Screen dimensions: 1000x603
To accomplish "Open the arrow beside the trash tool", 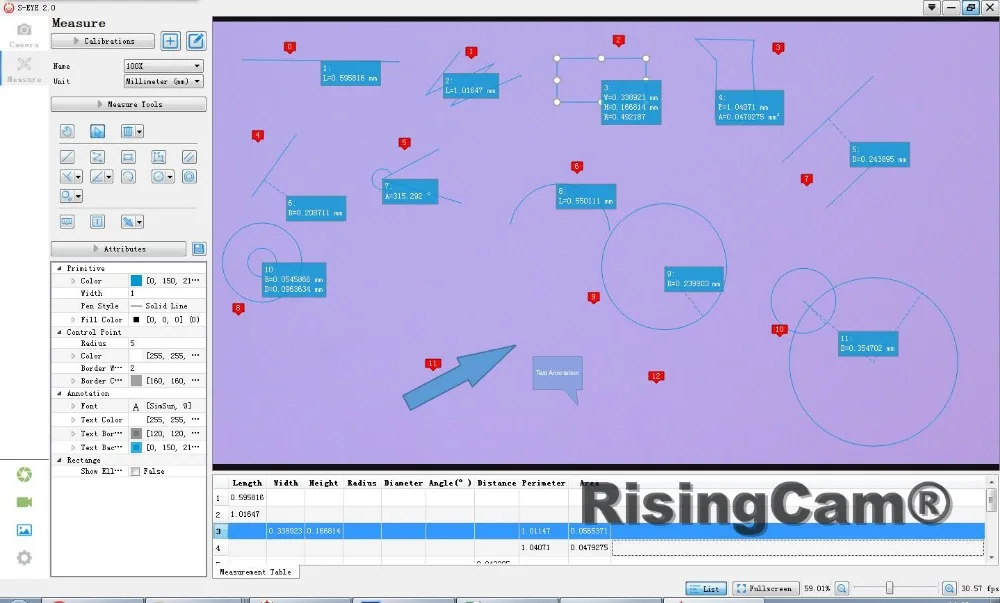I will [139, 131].
